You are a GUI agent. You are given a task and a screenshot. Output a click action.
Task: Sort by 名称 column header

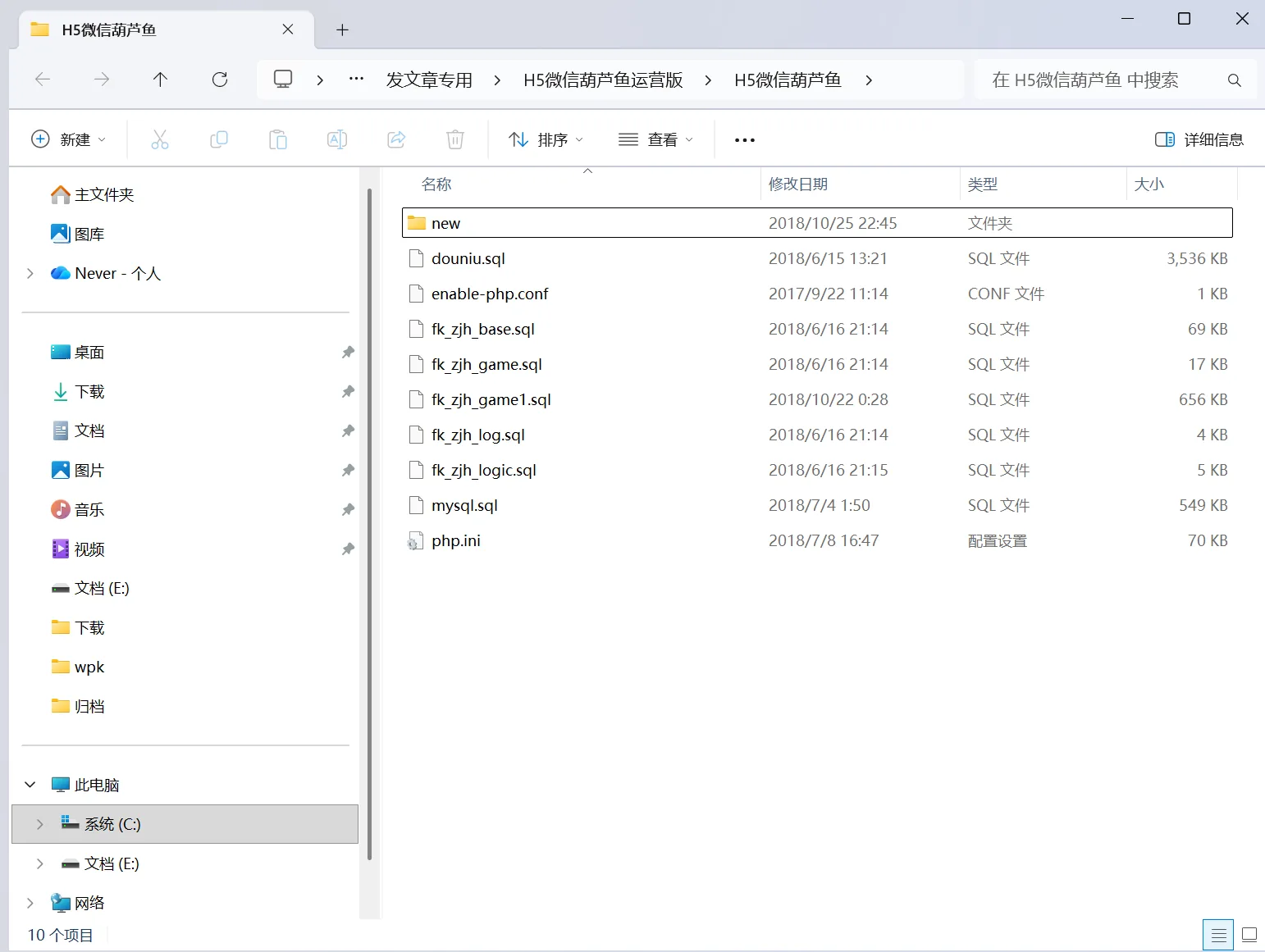581,184
